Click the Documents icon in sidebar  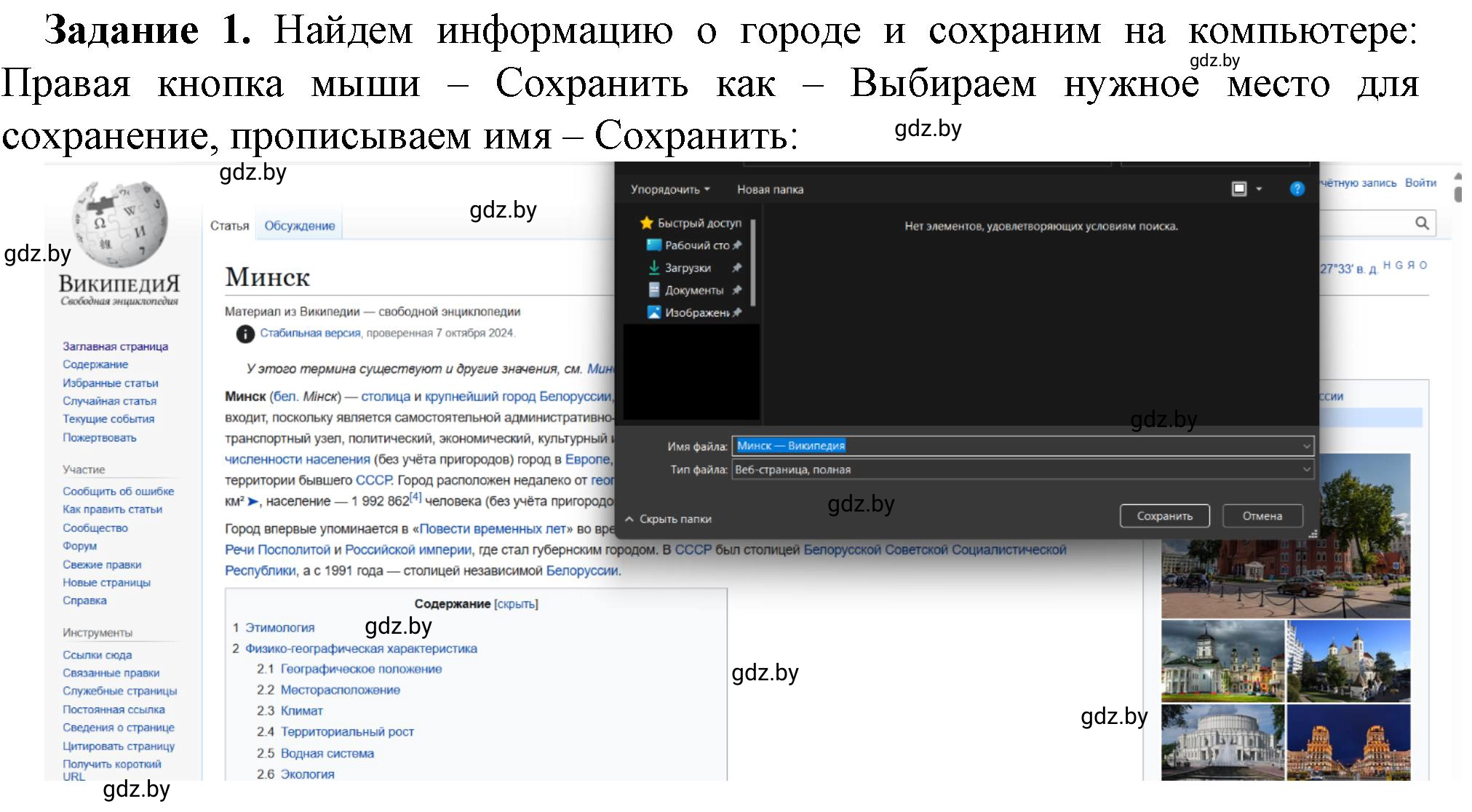654,290
